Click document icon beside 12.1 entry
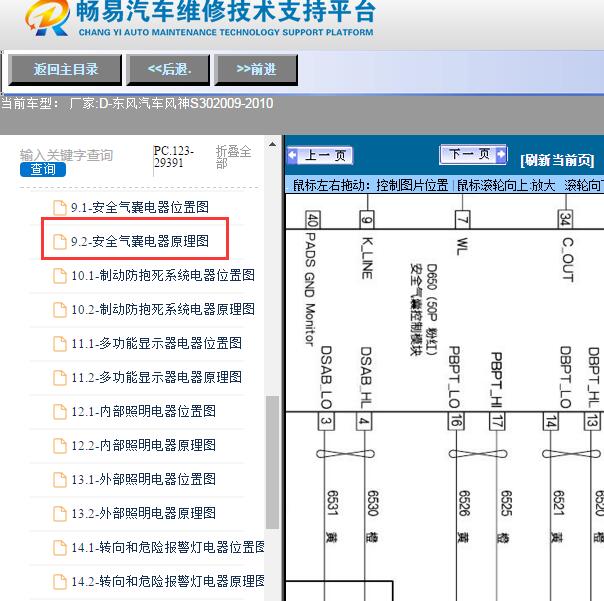Image resolution: width=604 pixels, height=601 pixels. (60, 411)
